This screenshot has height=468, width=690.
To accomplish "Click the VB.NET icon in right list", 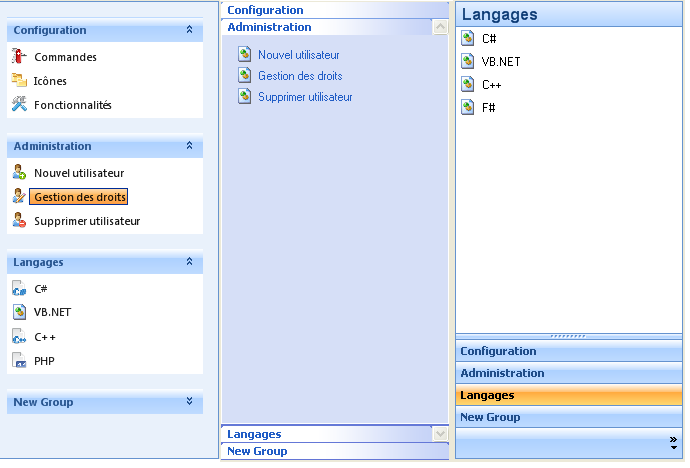I will click(468, 61).
